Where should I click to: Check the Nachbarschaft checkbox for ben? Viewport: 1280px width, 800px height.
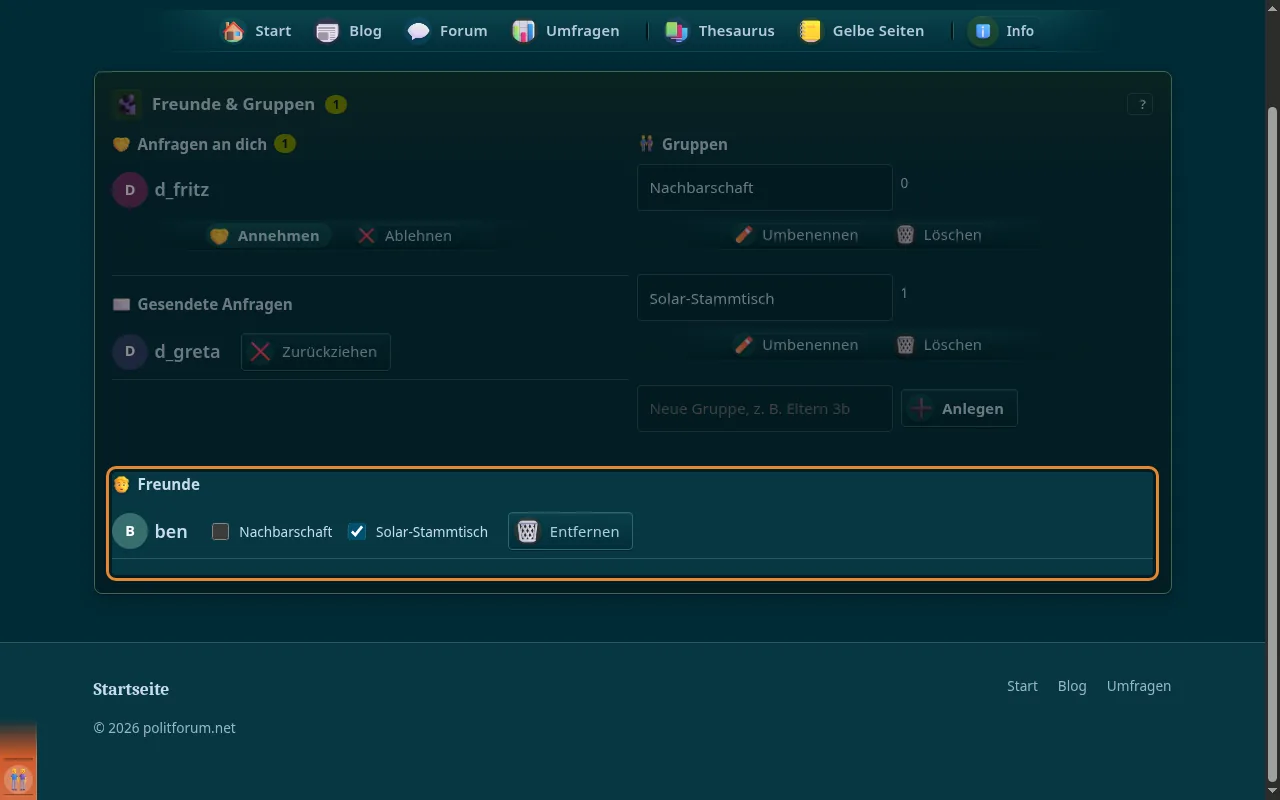click(x=221, y=532)
